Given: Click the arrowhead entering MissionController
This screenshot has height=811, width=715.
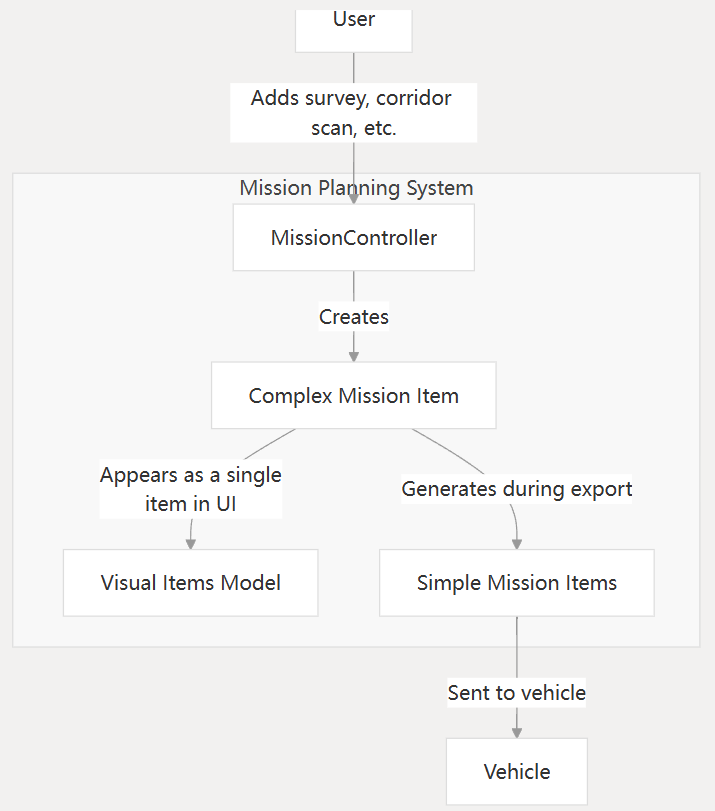Looking at the screenshot, I should coord(354,198).
